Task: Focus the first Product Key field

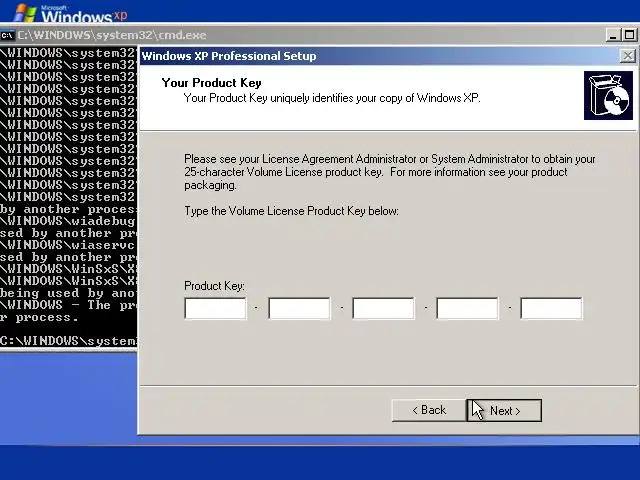Action: [x=216, y=308]
